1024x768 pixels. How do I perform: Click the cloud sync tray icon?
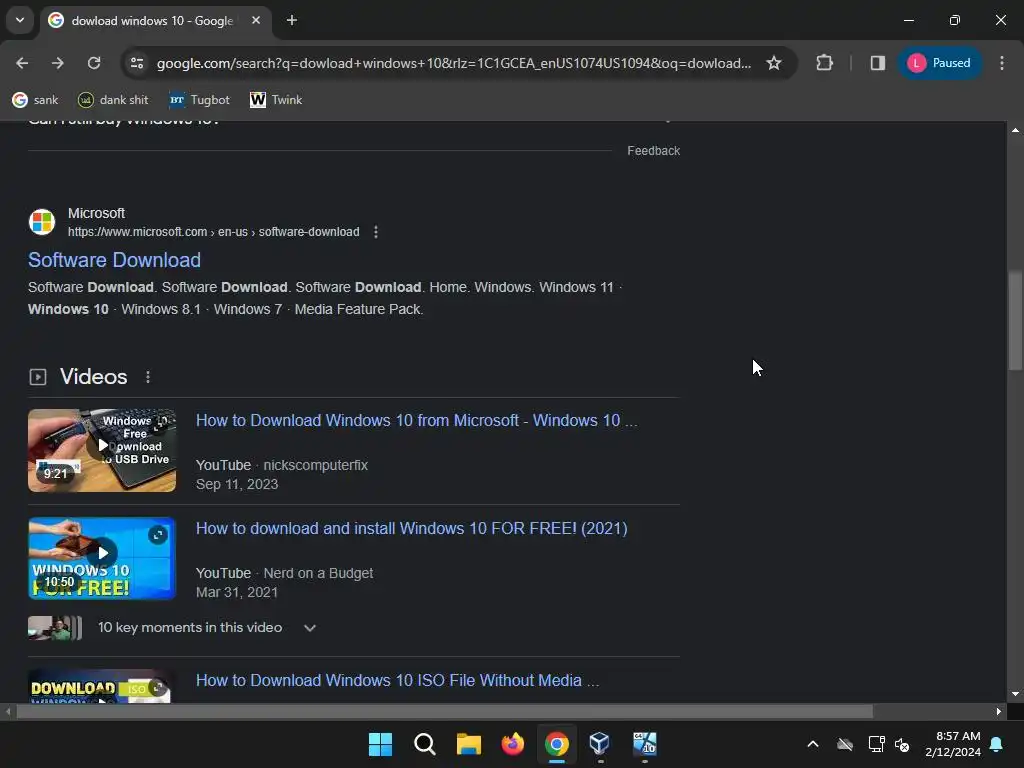pyautogui.click(x=845, y=744)
